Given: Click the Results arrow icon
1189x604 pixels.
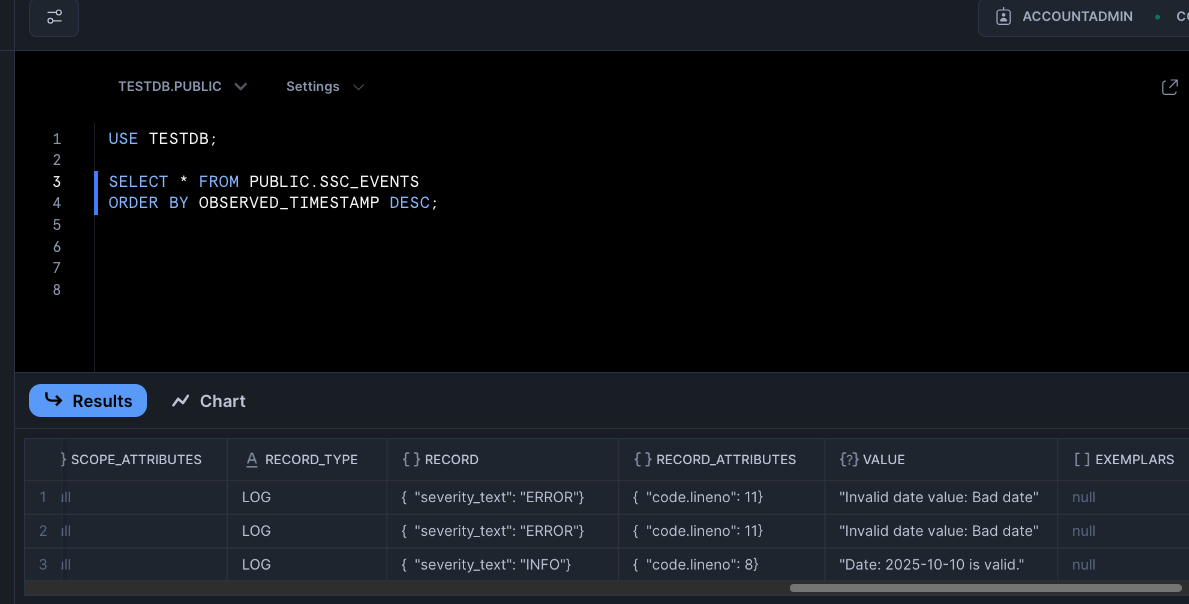Looking at the screenshot, I should point(54,400).
